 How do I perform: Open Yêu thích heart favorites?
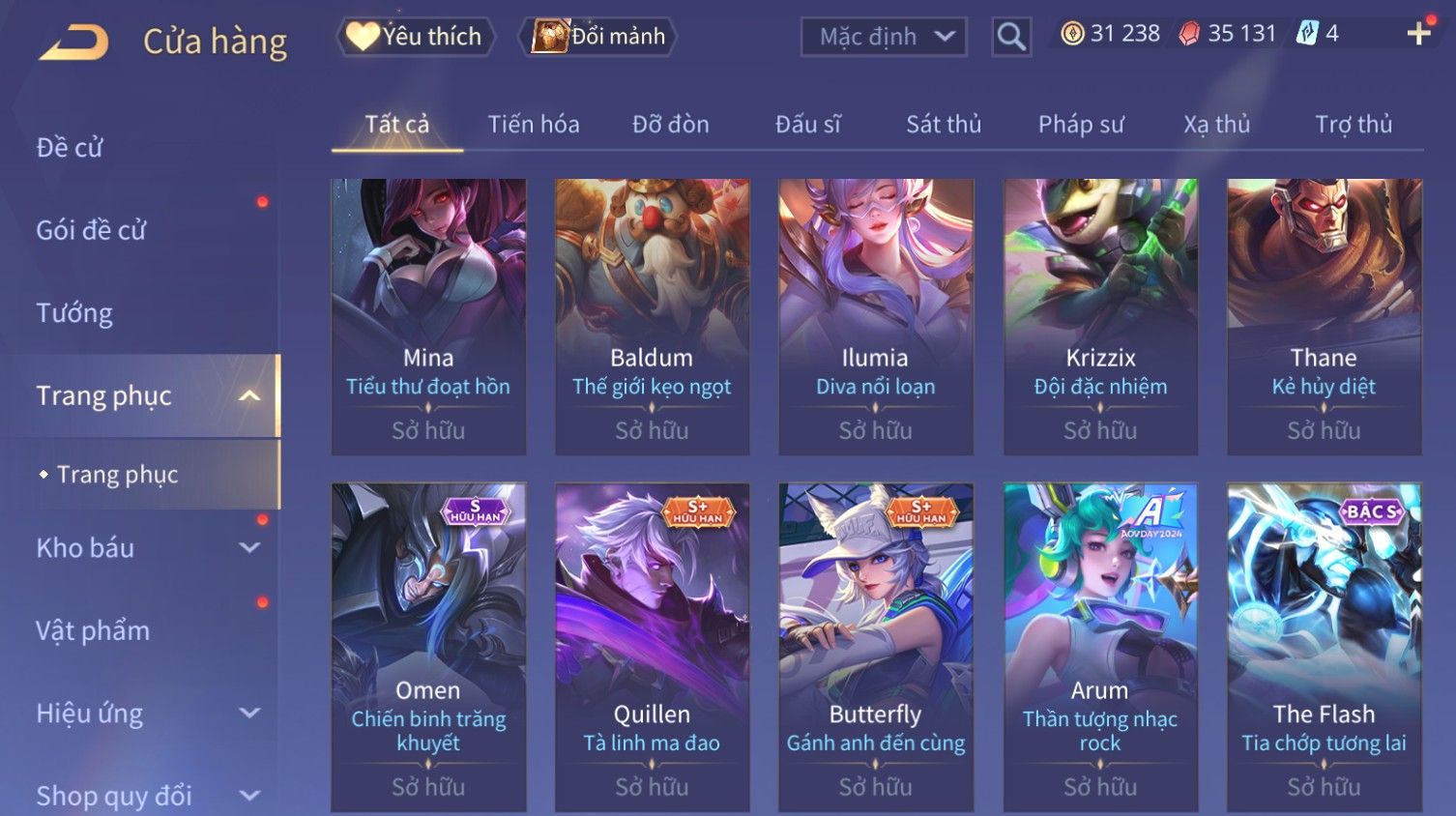point(415,37)
